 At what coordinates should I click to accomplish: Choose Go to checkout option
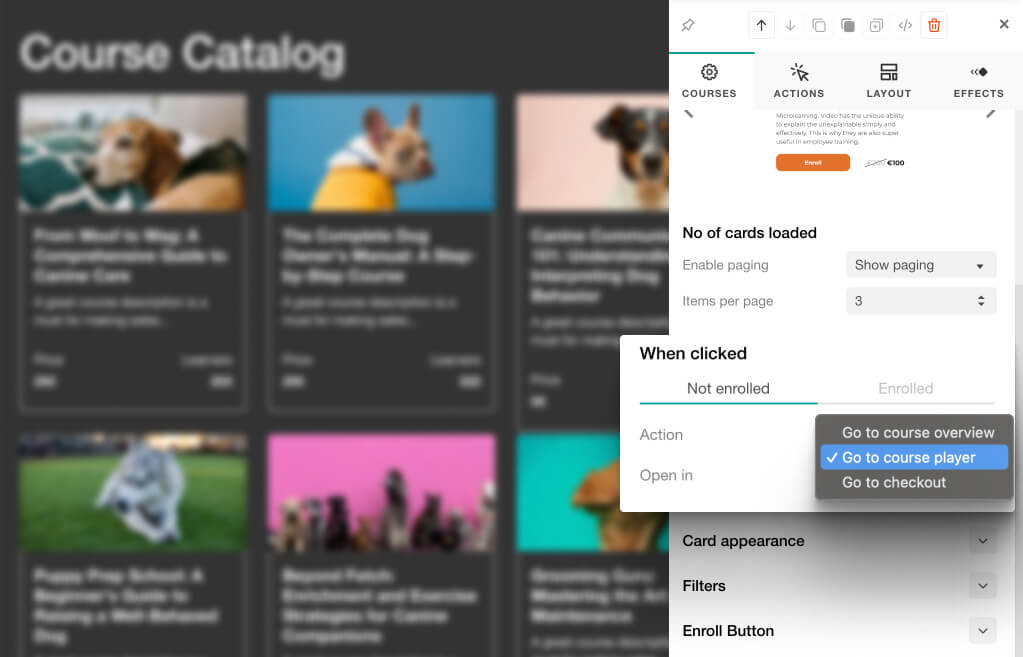[x=914, y=482]
